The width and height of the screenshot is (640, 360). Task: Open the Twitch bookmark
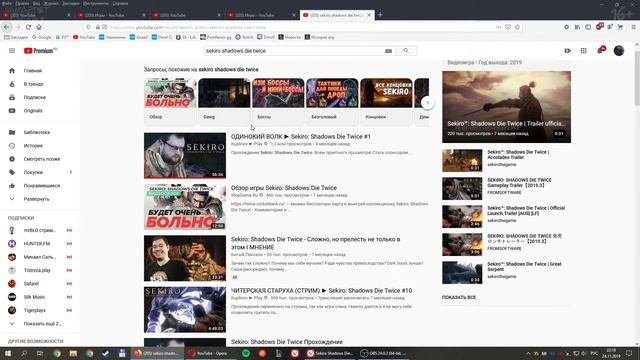pos(244,37)
